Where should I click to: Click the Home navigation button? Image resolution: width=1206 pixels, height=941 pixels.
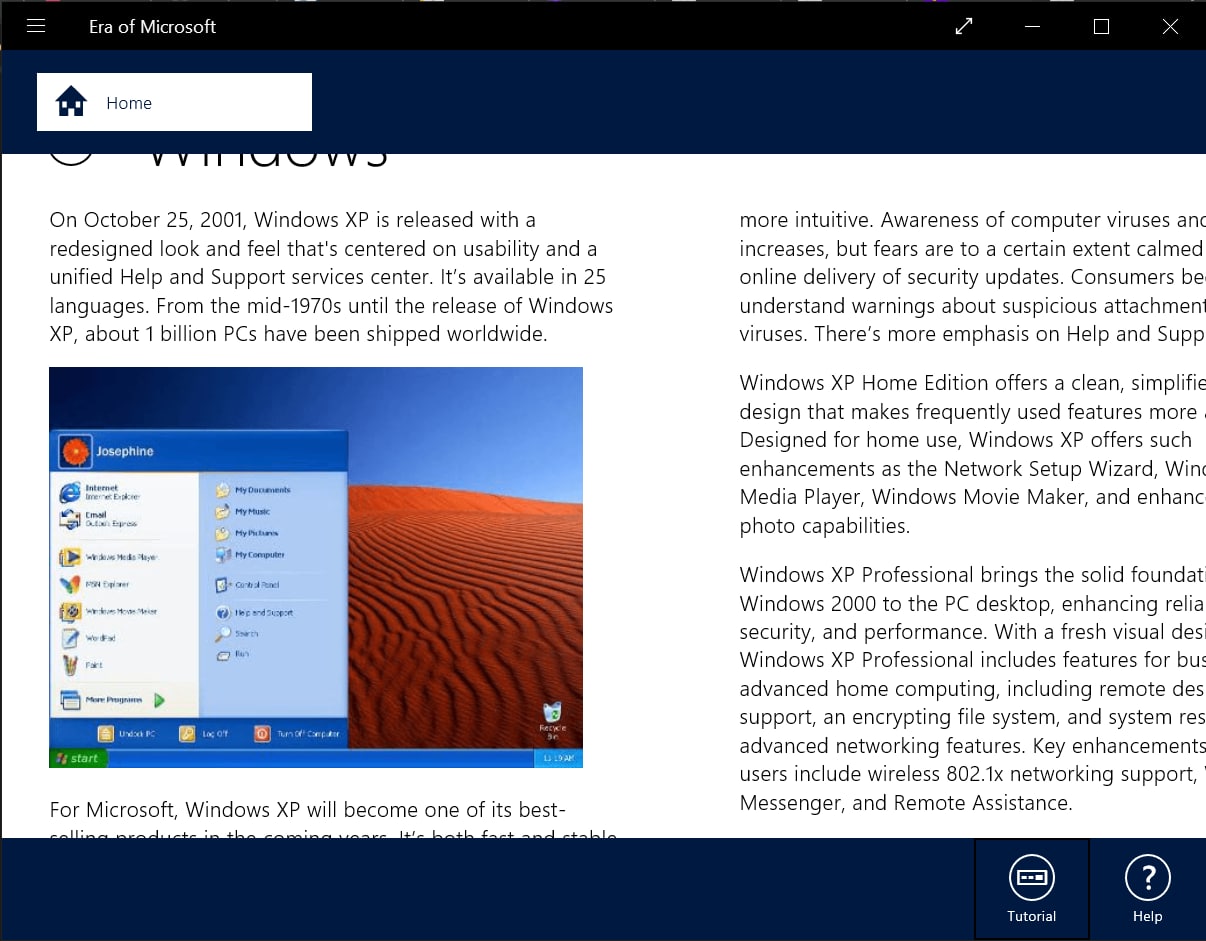[x=174, y=102]
